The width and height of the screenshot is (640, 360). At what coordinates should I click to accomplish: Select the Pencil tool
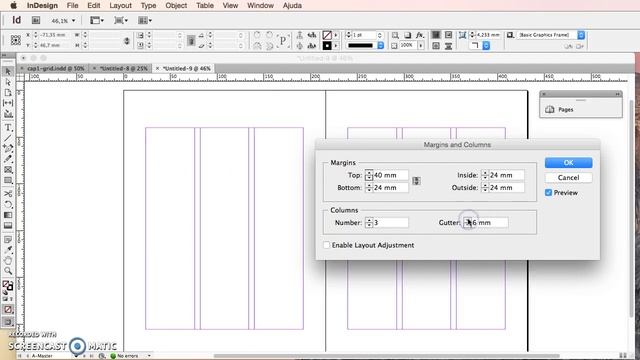coord(8,159)
